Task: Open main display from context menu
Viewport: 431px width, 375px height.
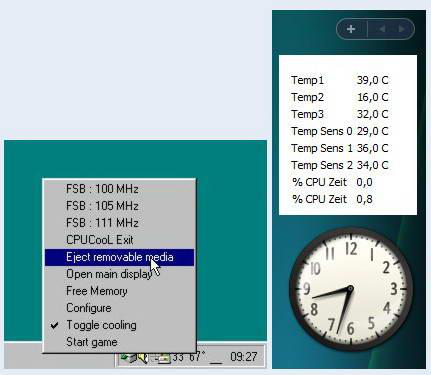Action: (119, 274)
